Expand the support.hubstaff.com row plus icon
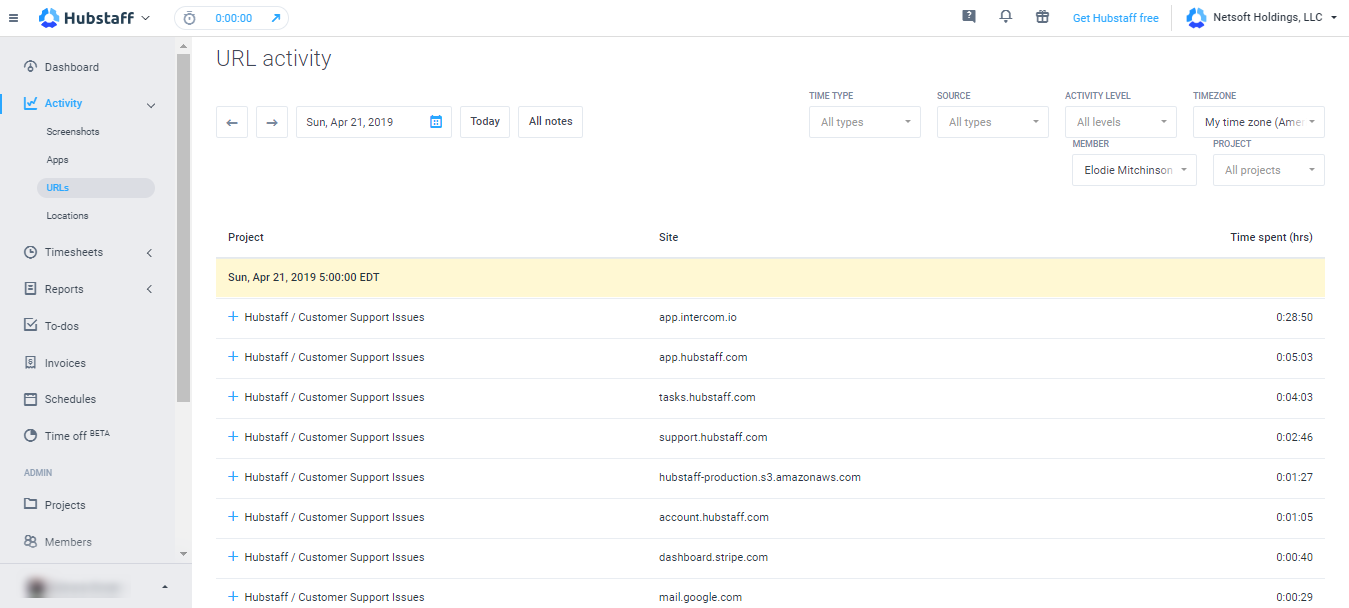 pos(234,437)
